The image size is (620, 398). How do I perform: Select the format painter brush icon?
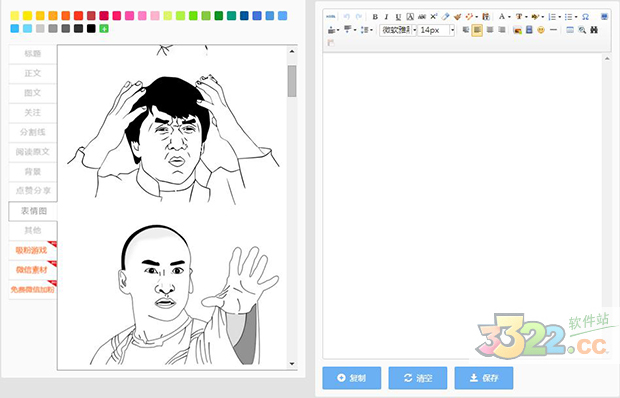click(457, 17)
